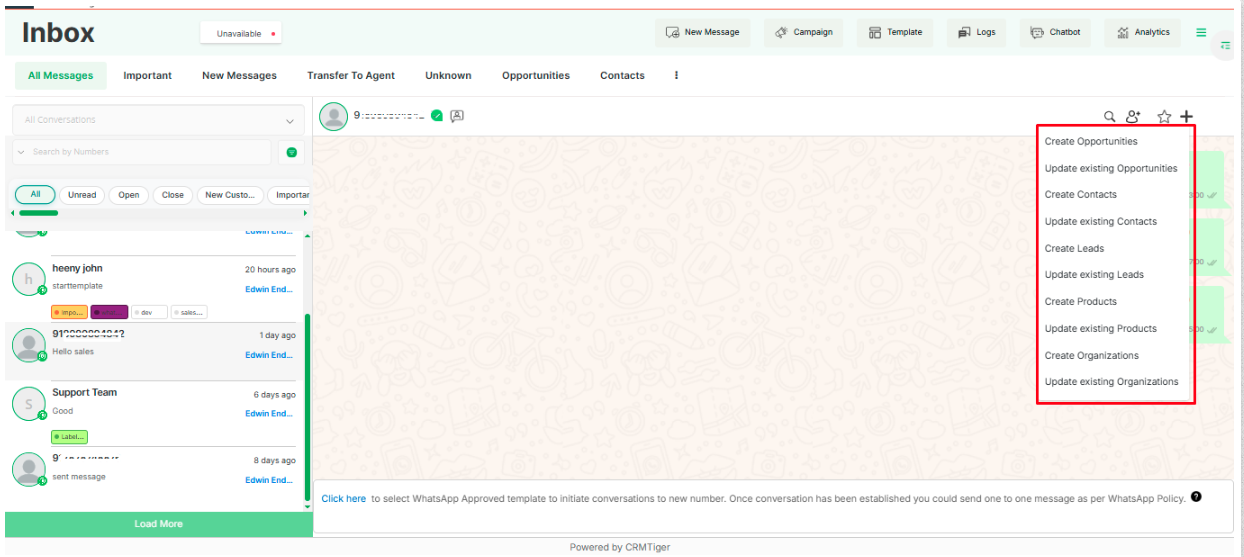Open the New Message composer
This screenshot has height=557, width=1244.
coord(703,32)
